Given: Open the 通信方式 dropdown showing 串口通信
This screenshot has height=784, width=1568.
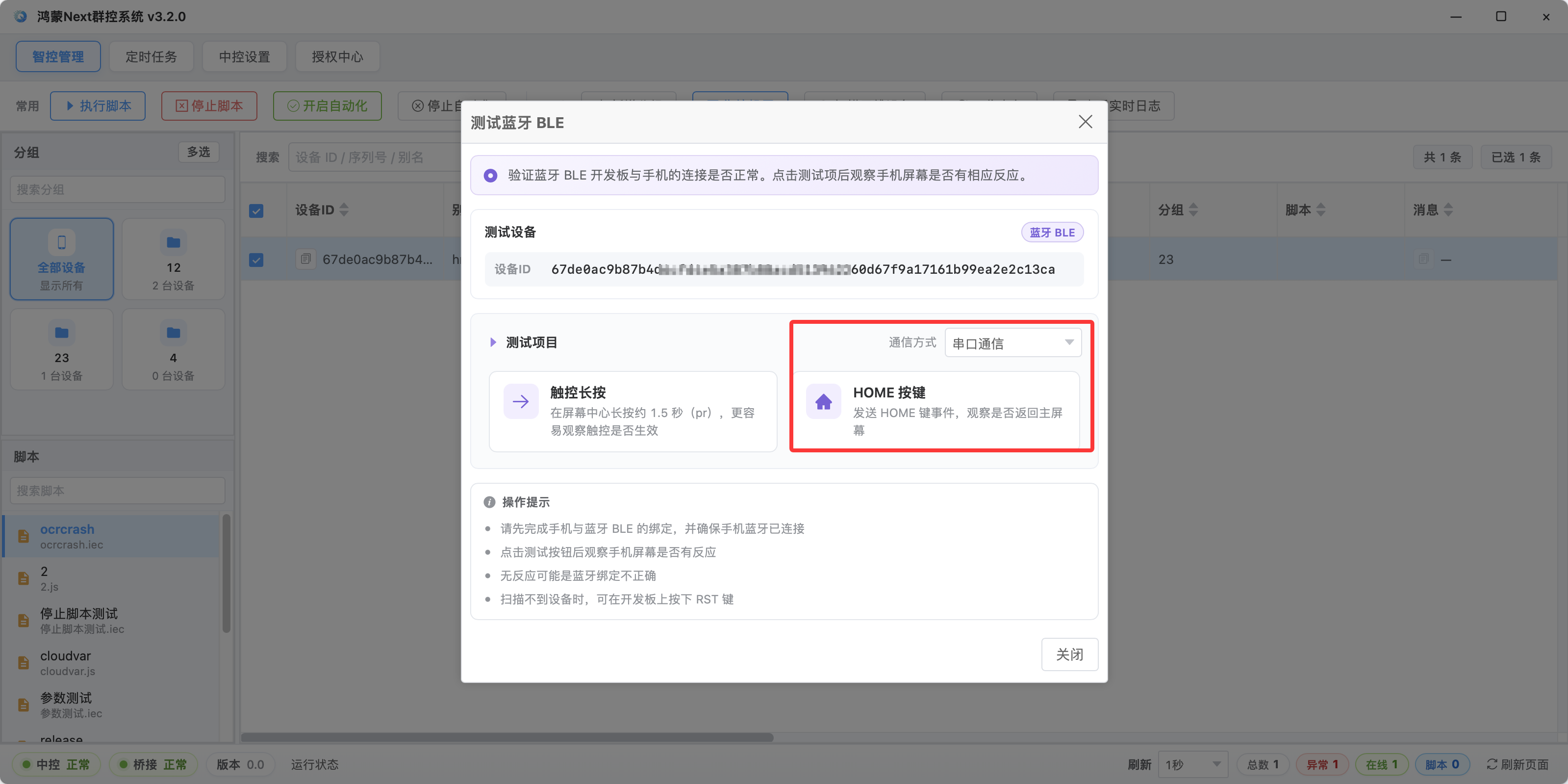Looking at the screenshot, I should (x=1012, y=343).
